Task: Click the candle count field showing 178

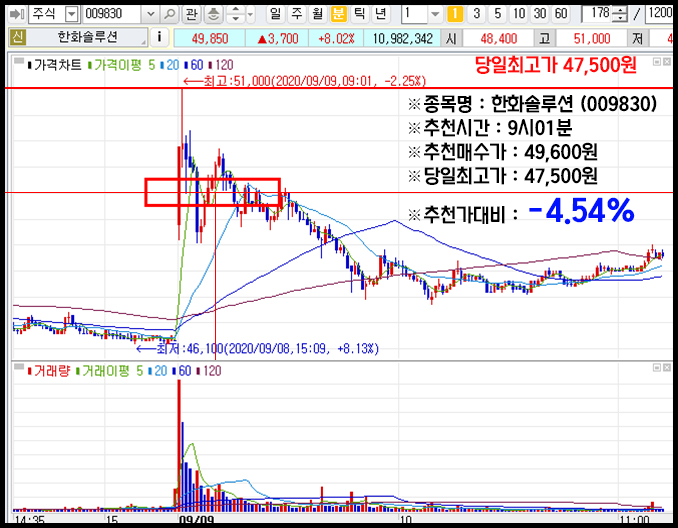Action: [x=596, y=14]
